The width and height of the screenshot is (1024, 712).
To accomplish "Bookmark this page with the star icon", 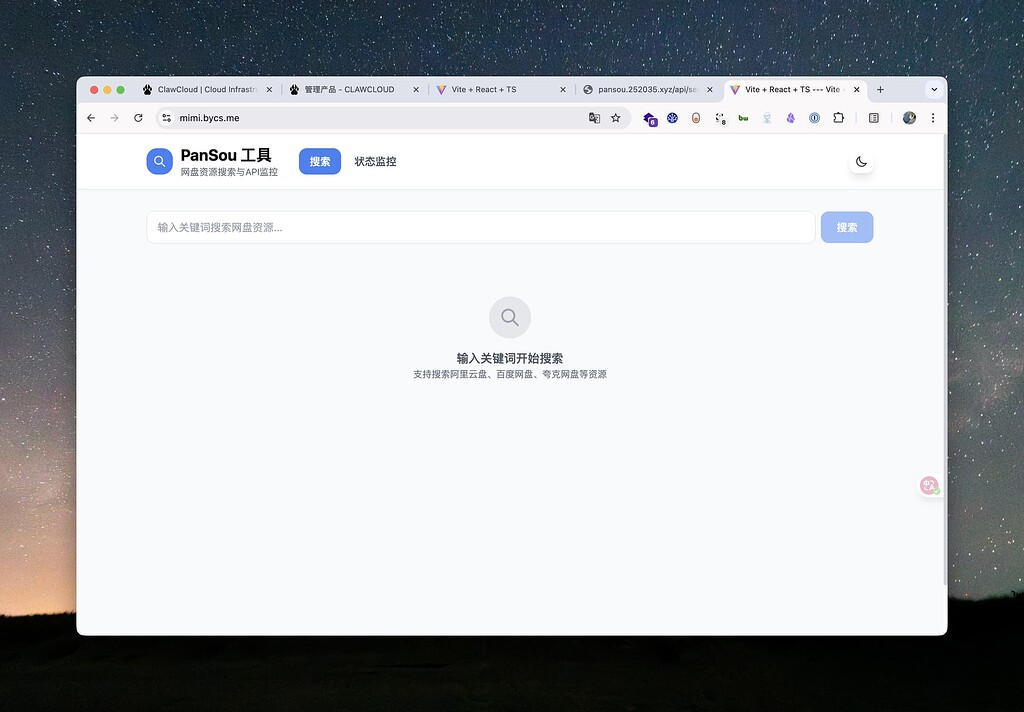I will point(615,118).
